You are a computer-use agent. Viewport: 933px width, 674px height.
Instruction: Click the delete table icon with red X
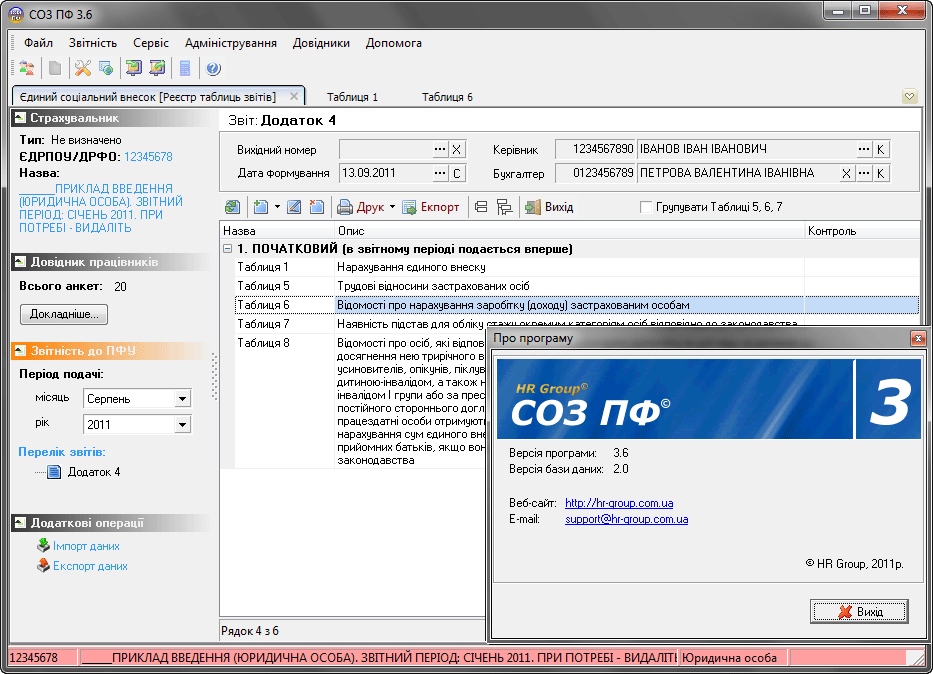[317, 207]
